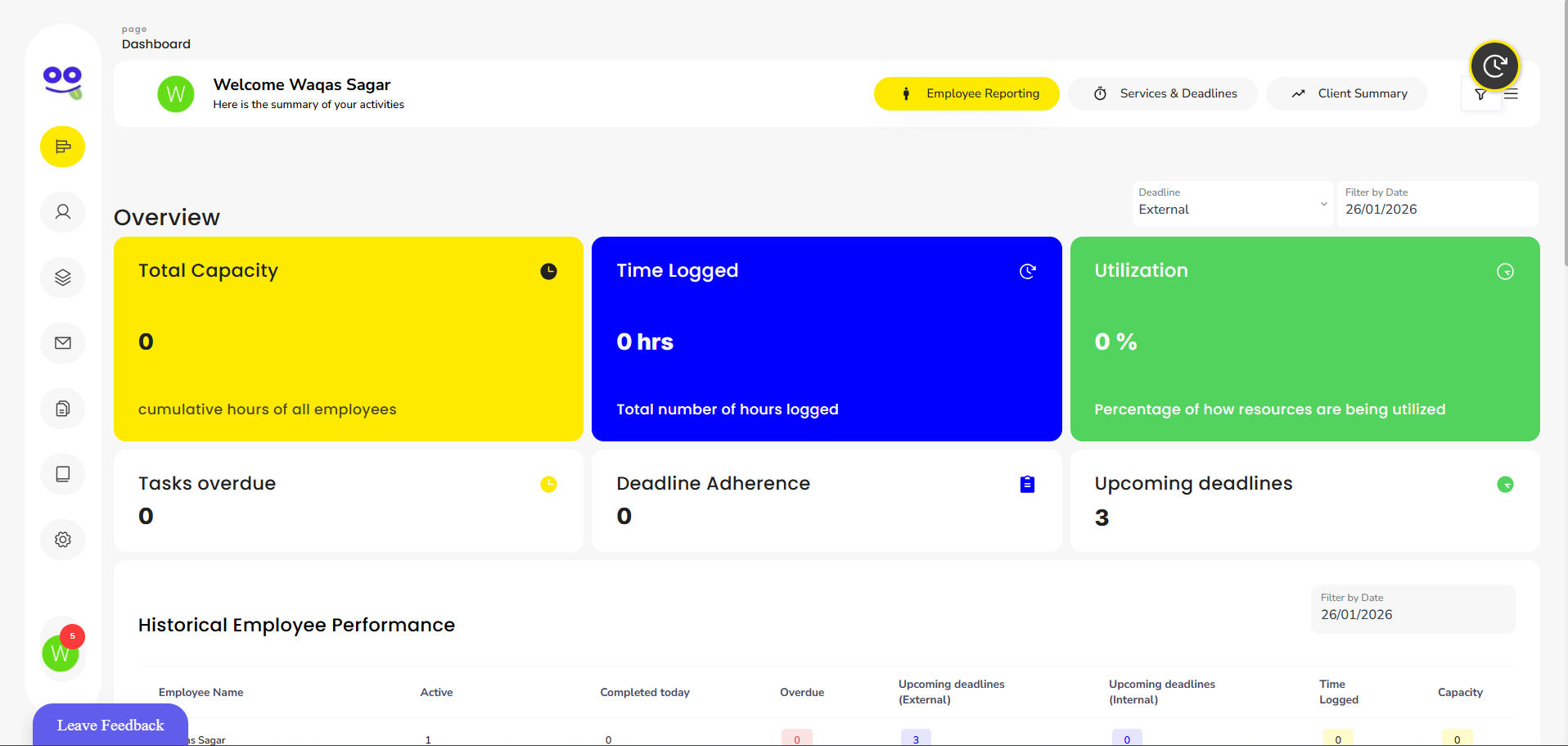Open the dashboard icon in sidebar

pos(62,147)
